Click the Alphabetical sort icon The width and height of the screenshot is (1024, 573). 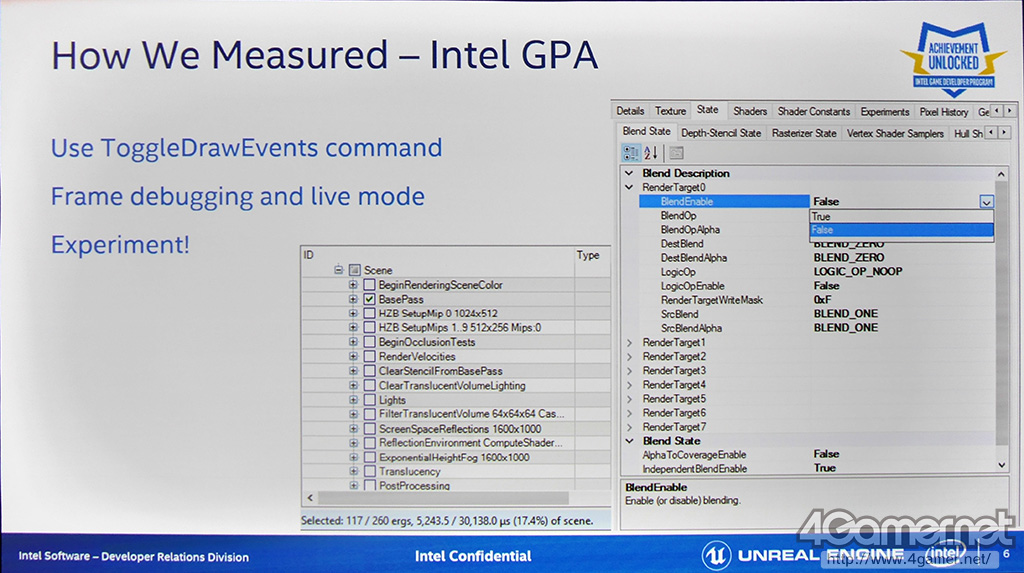point(651,153)
